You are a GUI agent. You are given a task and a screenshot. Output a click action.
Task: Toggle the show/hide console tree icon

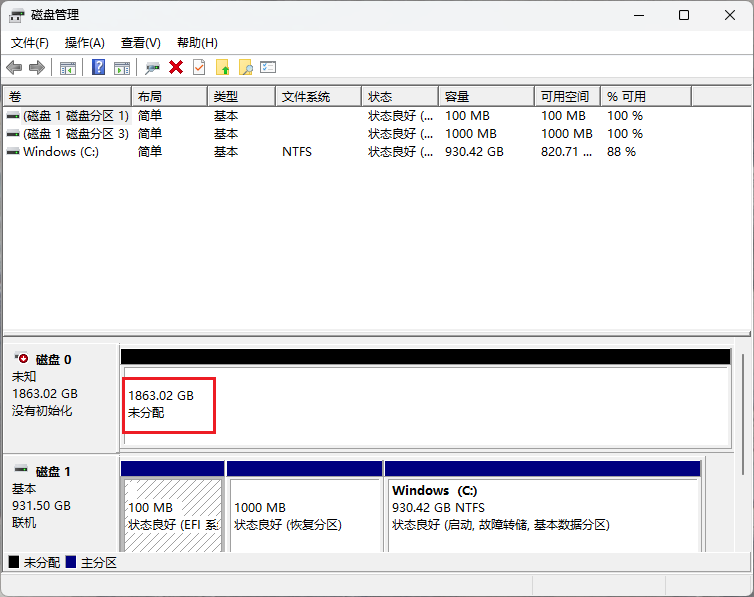68,68
